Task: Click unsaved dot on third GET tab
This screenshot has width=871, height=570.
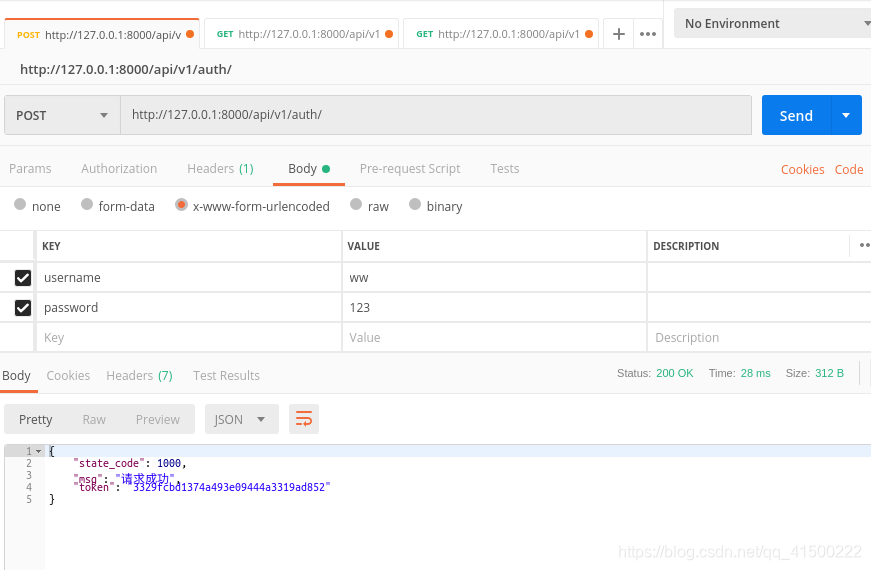Action: pyautogui.click(x=589, y=34)
